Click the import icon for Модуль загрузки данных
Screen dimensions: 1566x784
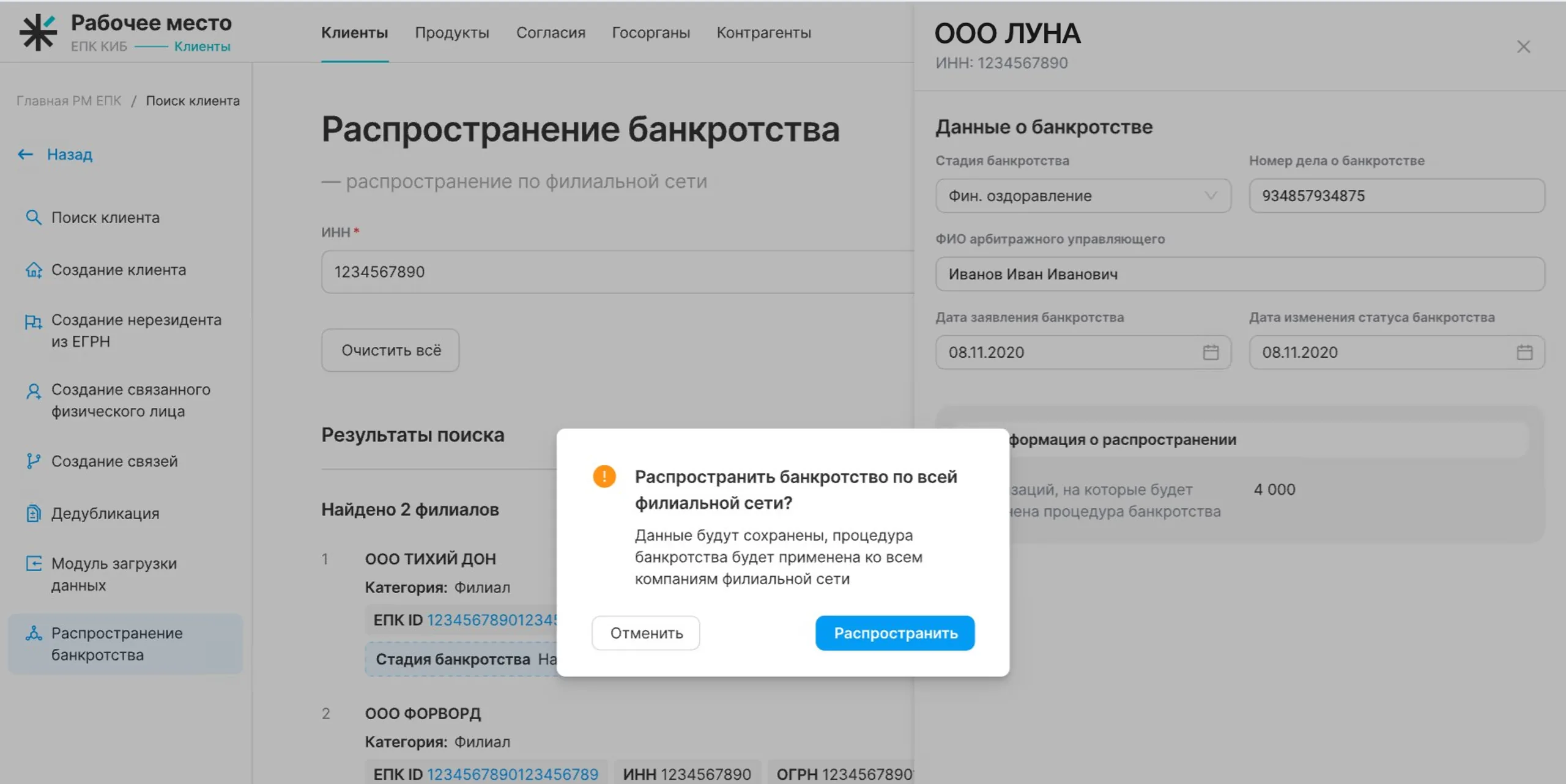(34, 563)
